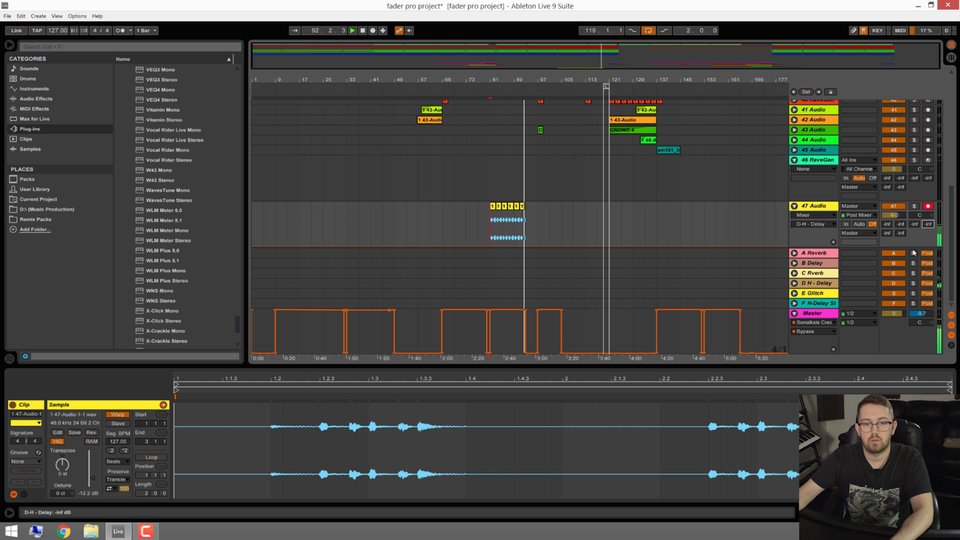Disarm the 47 Audio record button
960x540 pixels.
click(x=928, y=206)
